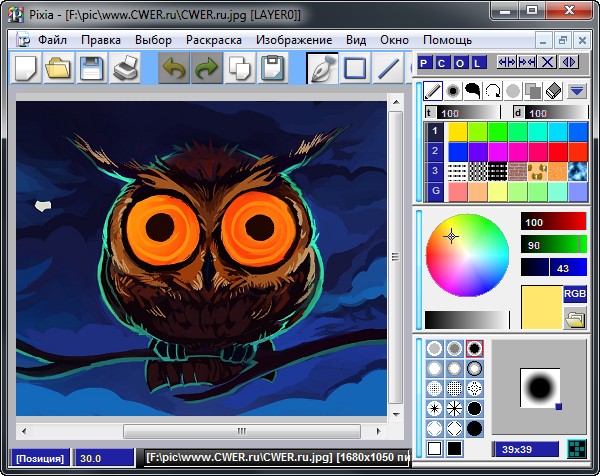Click the green Undo arrow
Screen dimensions: 600x476
point(174,68)
